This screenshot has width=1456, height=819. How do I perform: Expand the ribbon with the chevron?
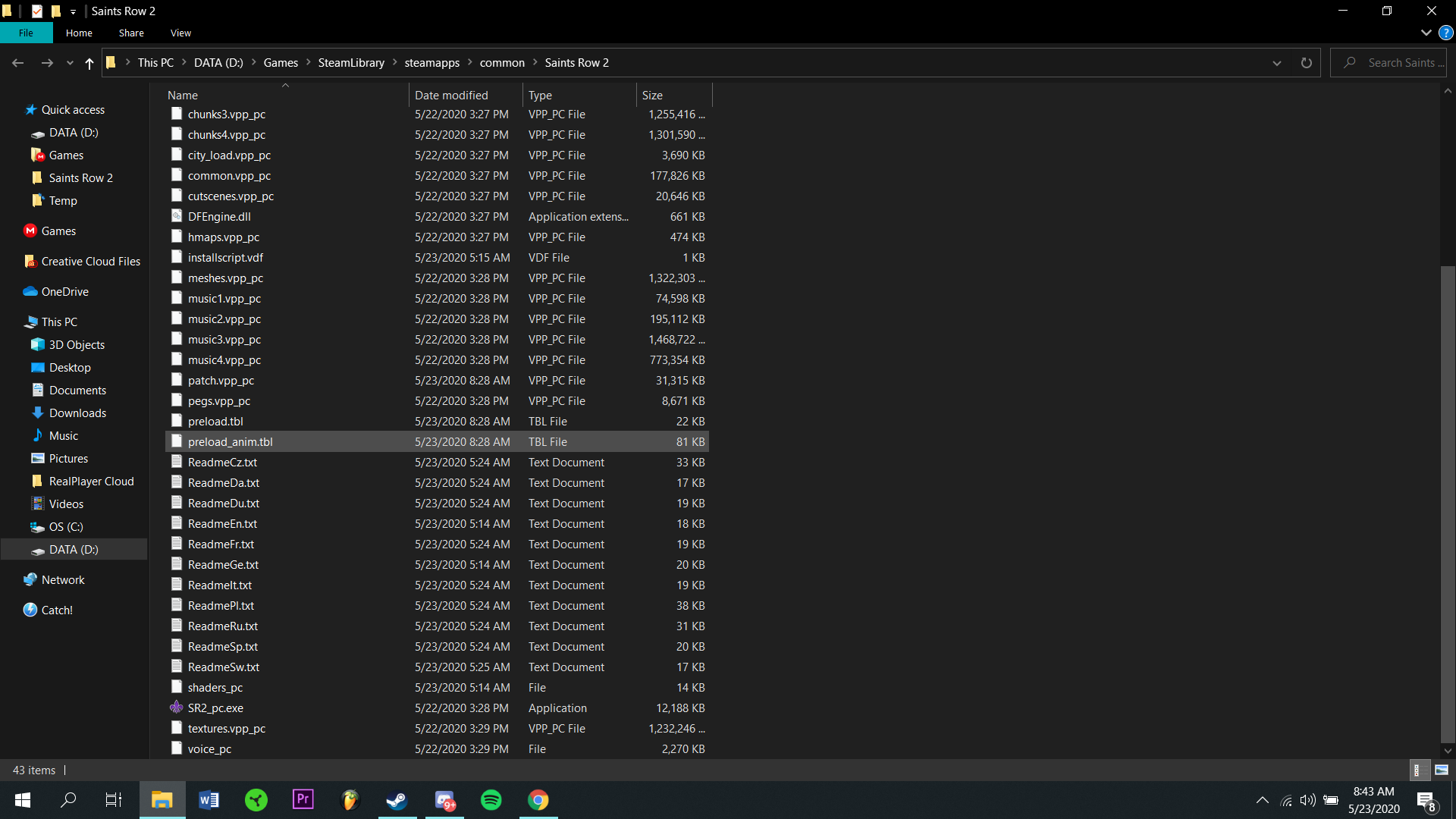(x=1426, y=33)
